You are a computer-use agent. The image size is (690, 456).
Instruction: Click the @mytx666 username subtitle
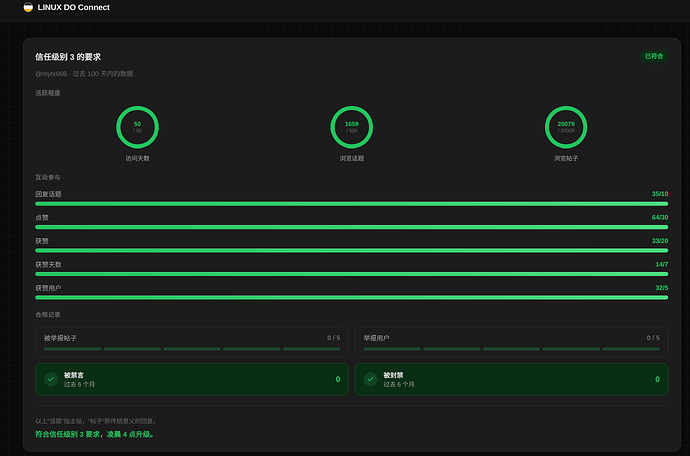[84, 74]
